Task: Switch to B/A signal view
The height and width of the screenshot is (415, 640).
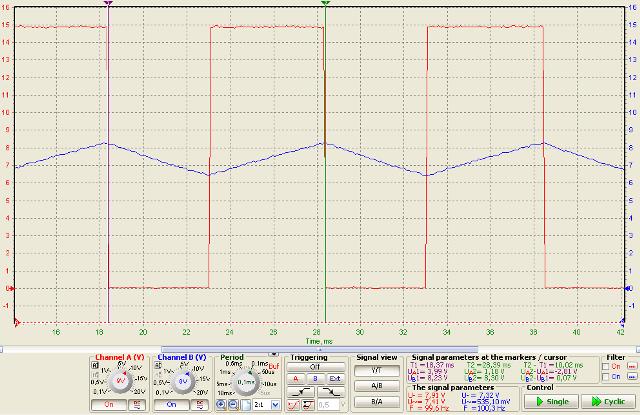Action: pos(376,401)
